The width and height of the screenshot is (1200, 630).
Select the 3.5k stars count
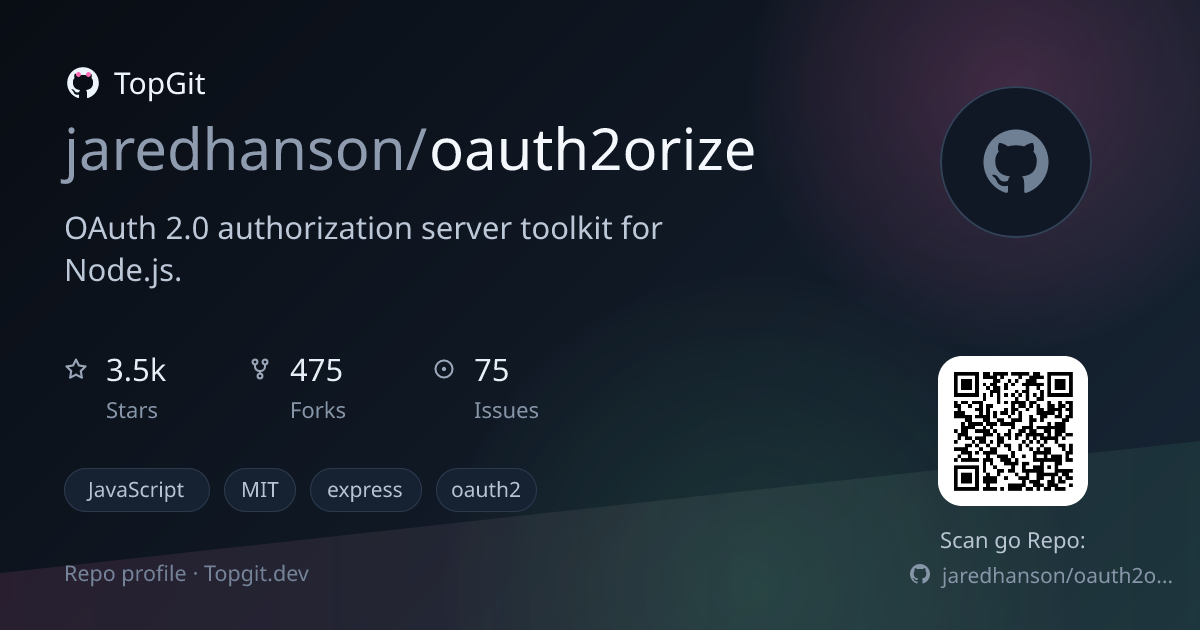(136, 371)
